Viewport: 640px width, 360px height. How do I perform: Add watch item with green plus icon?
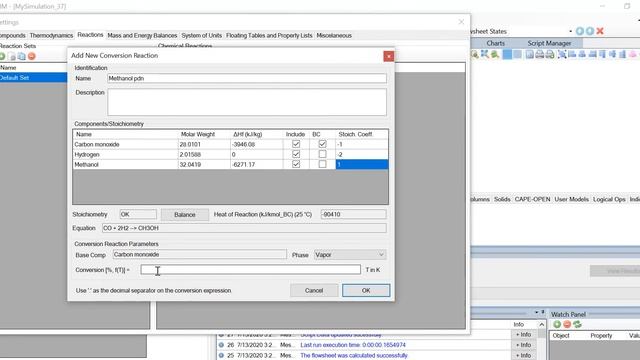pos(557,324)
